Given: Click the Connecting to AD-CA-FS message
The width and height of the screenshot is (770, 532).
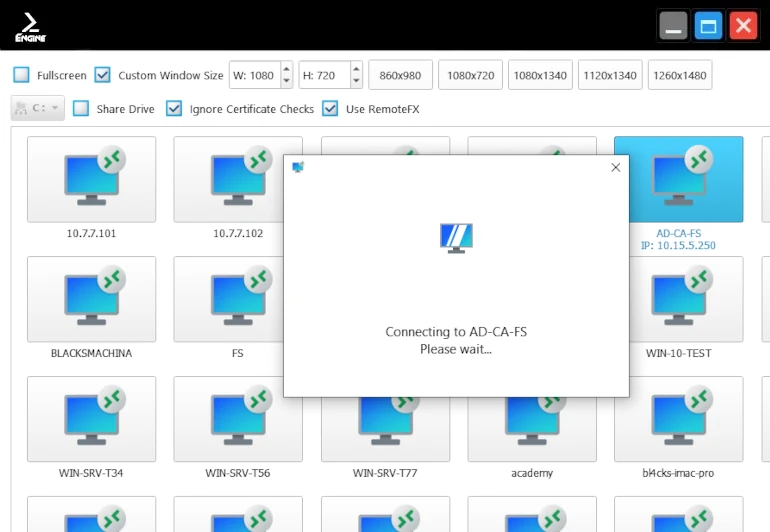Looking at the screenshot, I should coord(456,332).
